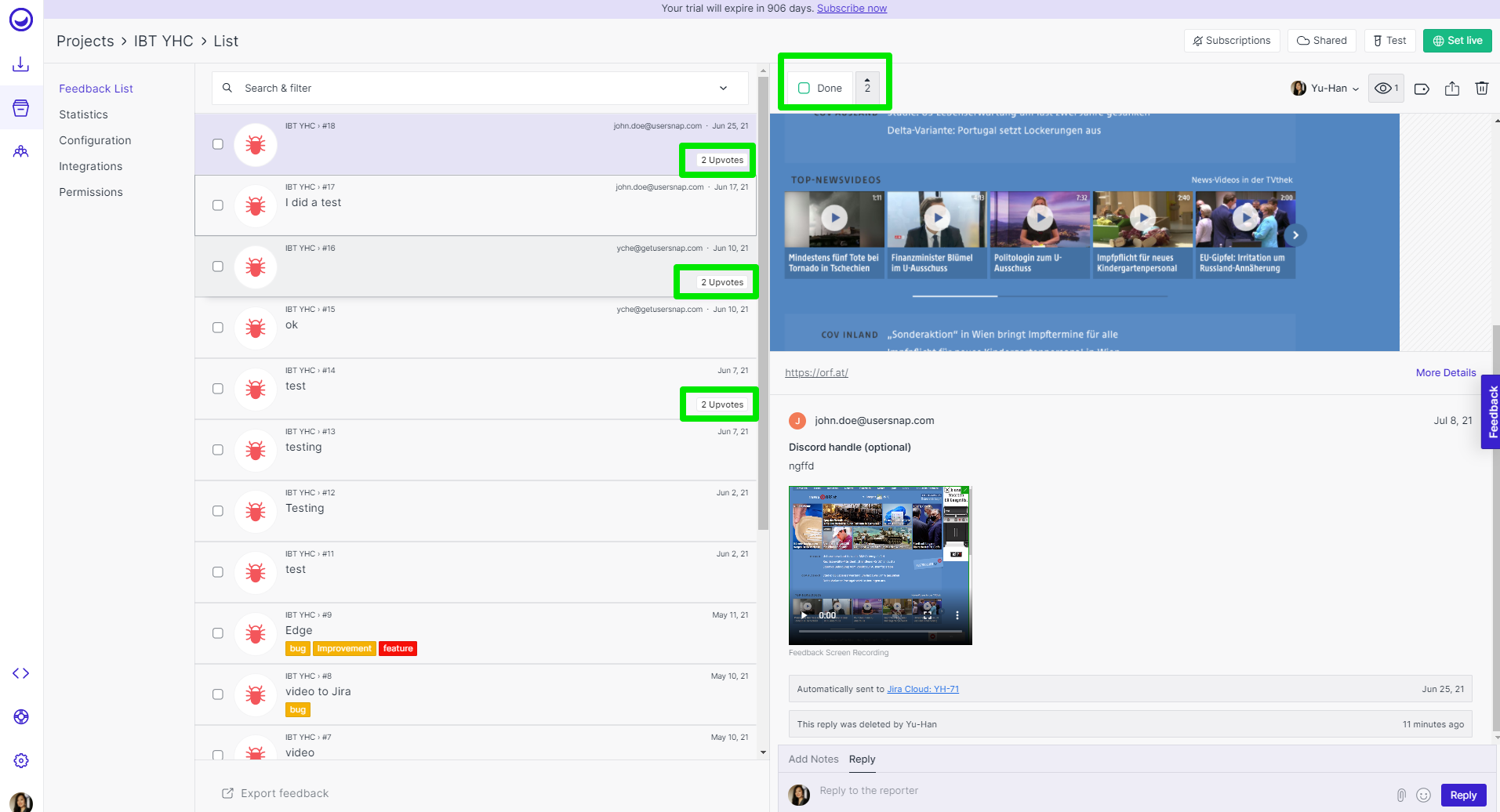The image size is (1500, 812).
Task: Switch to the Add Notes tab
Action: [x=813, y=759]
